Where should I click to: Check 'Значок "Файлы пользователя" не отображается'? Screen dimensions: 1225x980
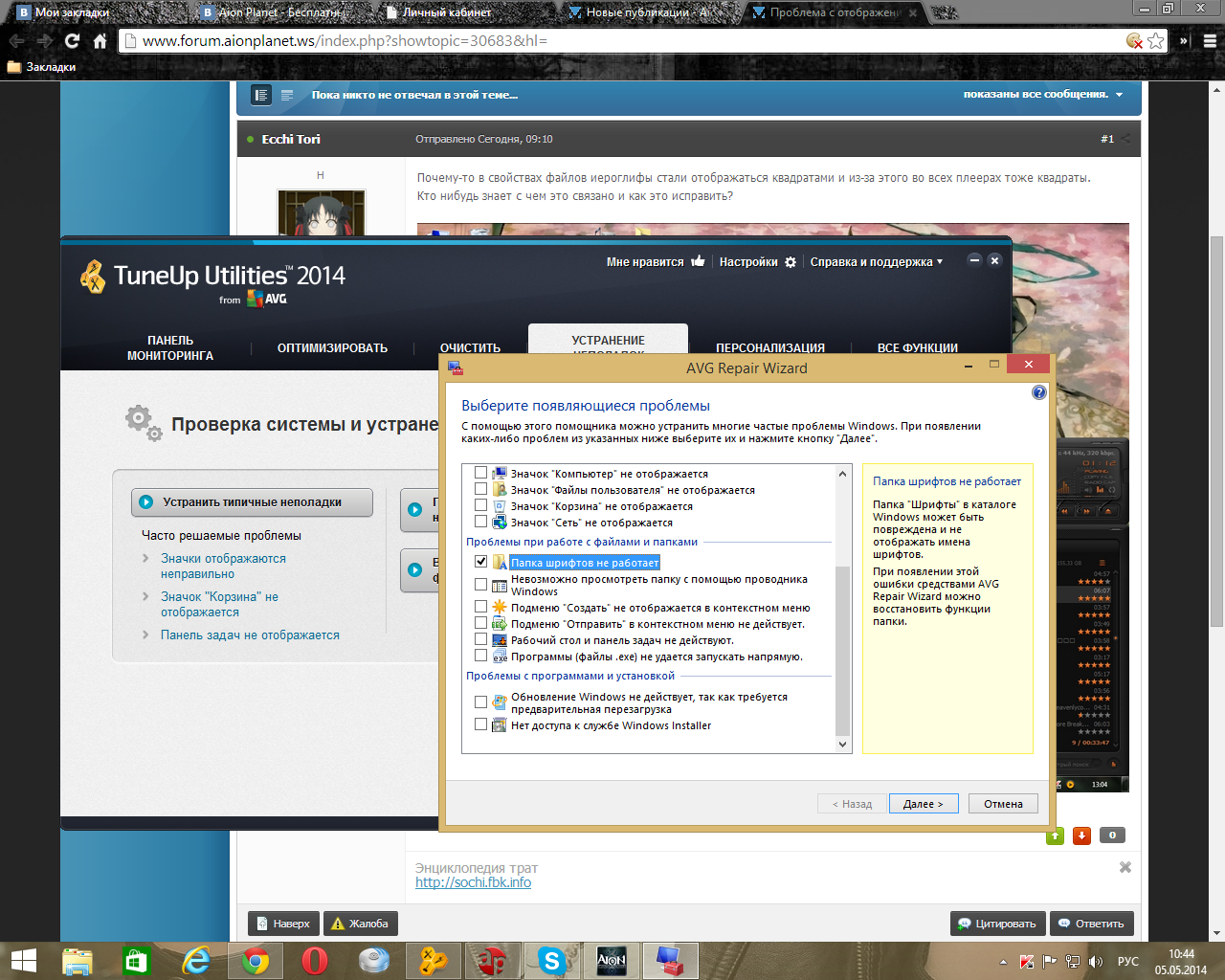(x=480, y=489)
